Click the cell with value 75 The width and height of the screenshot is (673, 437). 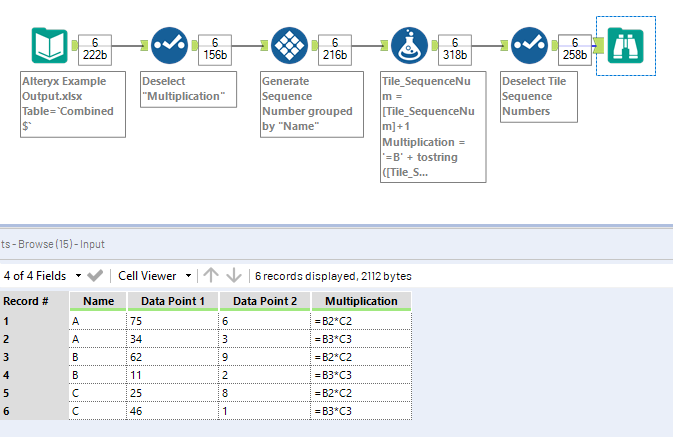173,321
